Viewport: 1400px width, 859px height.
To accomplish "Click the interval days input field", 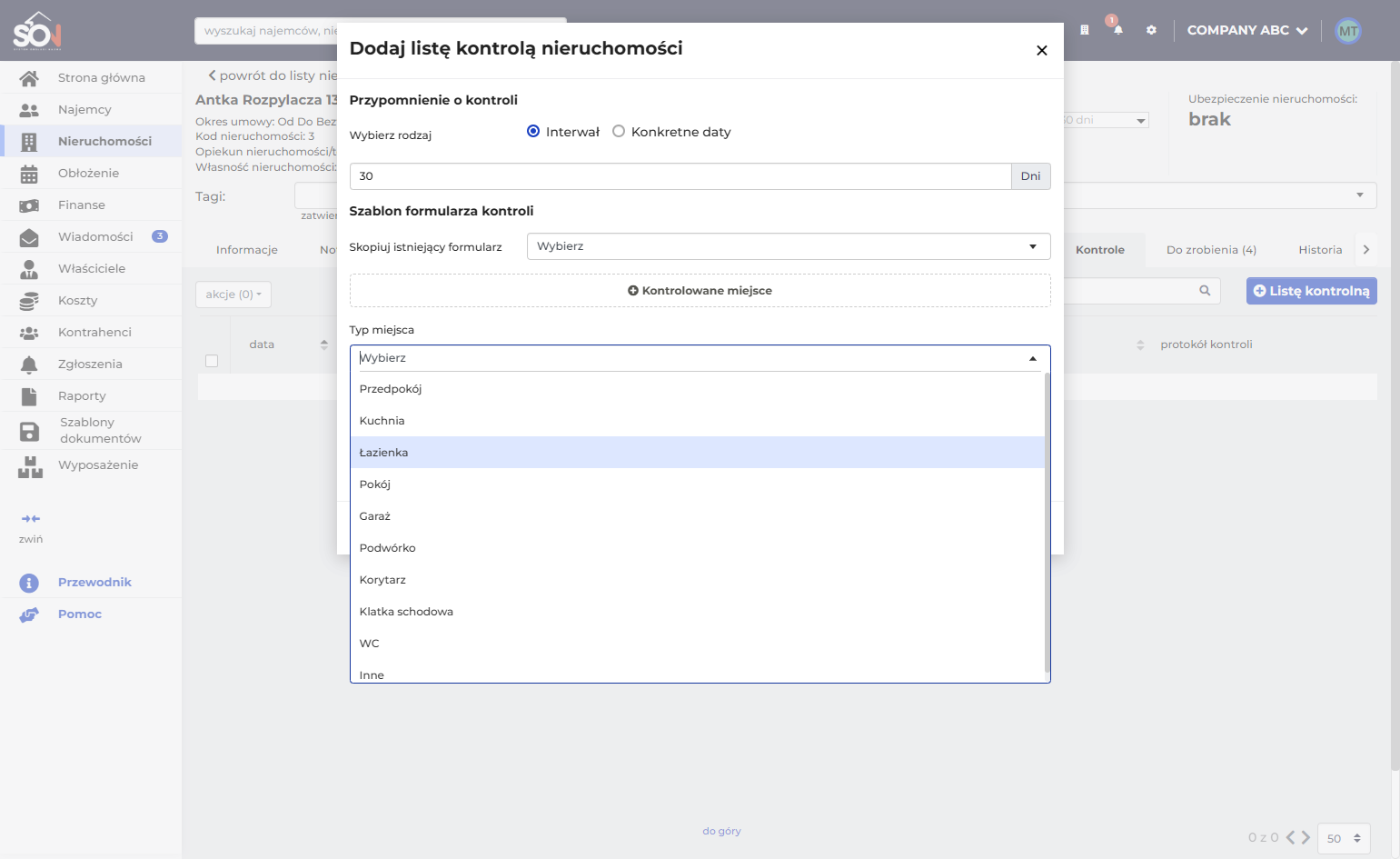I will 680,176.
